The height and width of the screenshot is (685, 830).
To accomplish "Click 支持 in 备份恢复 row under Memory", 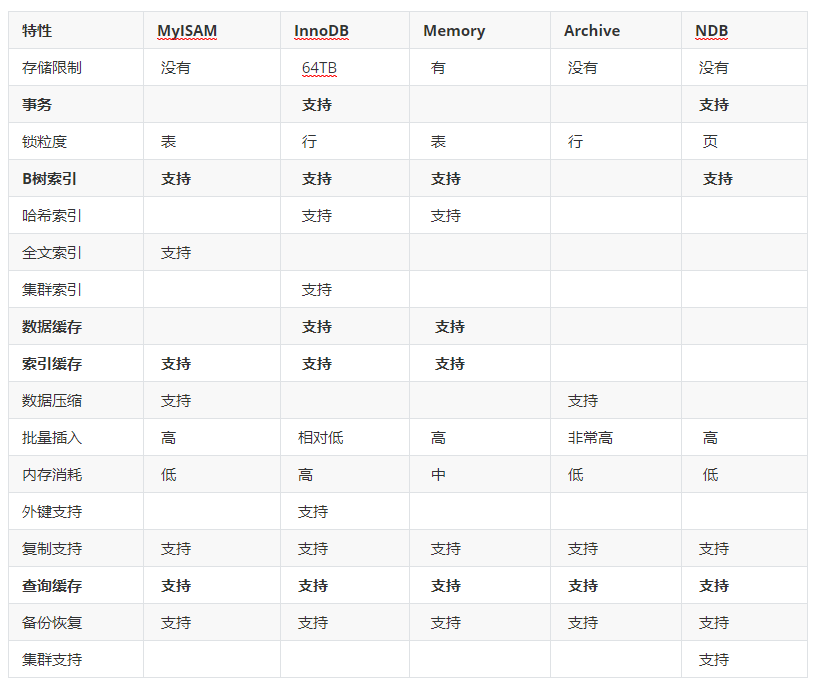I will [x=446, y=623].
